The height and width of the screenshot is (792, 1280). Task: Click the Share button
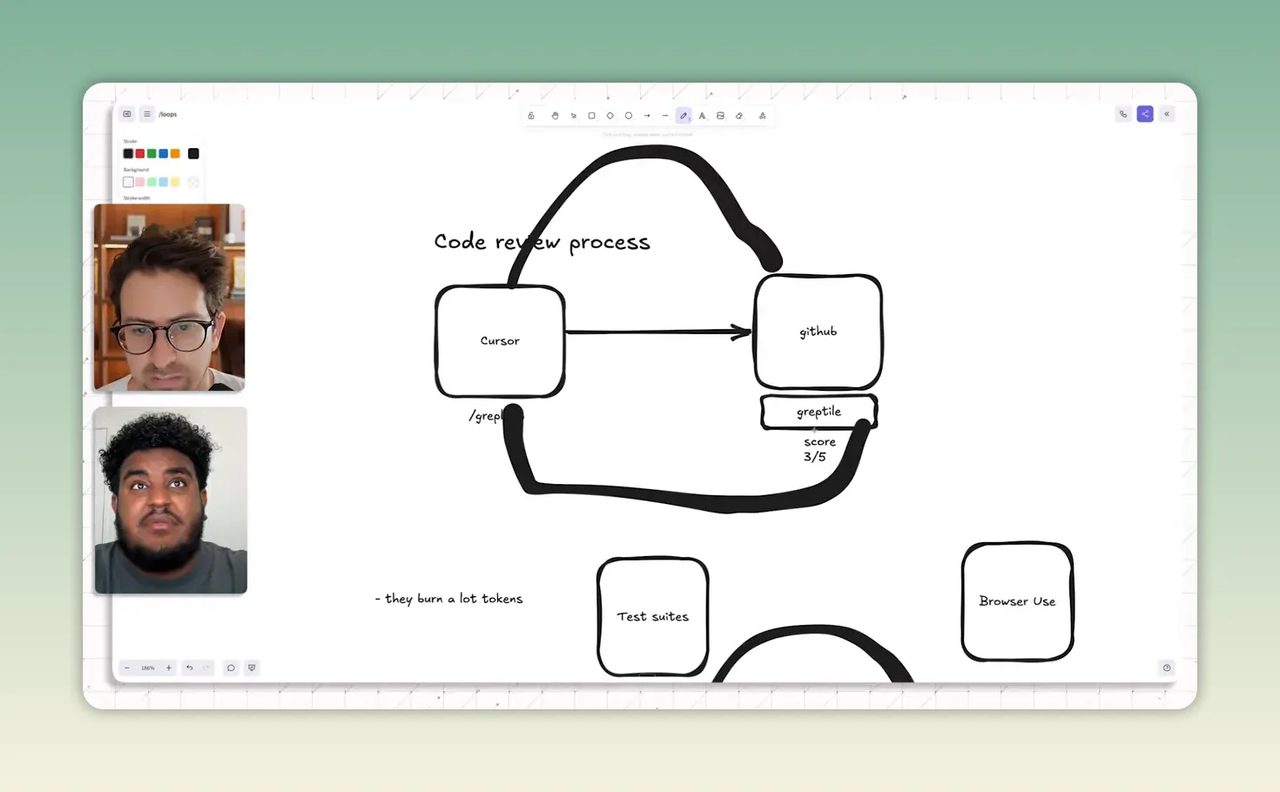[1145, 114]
